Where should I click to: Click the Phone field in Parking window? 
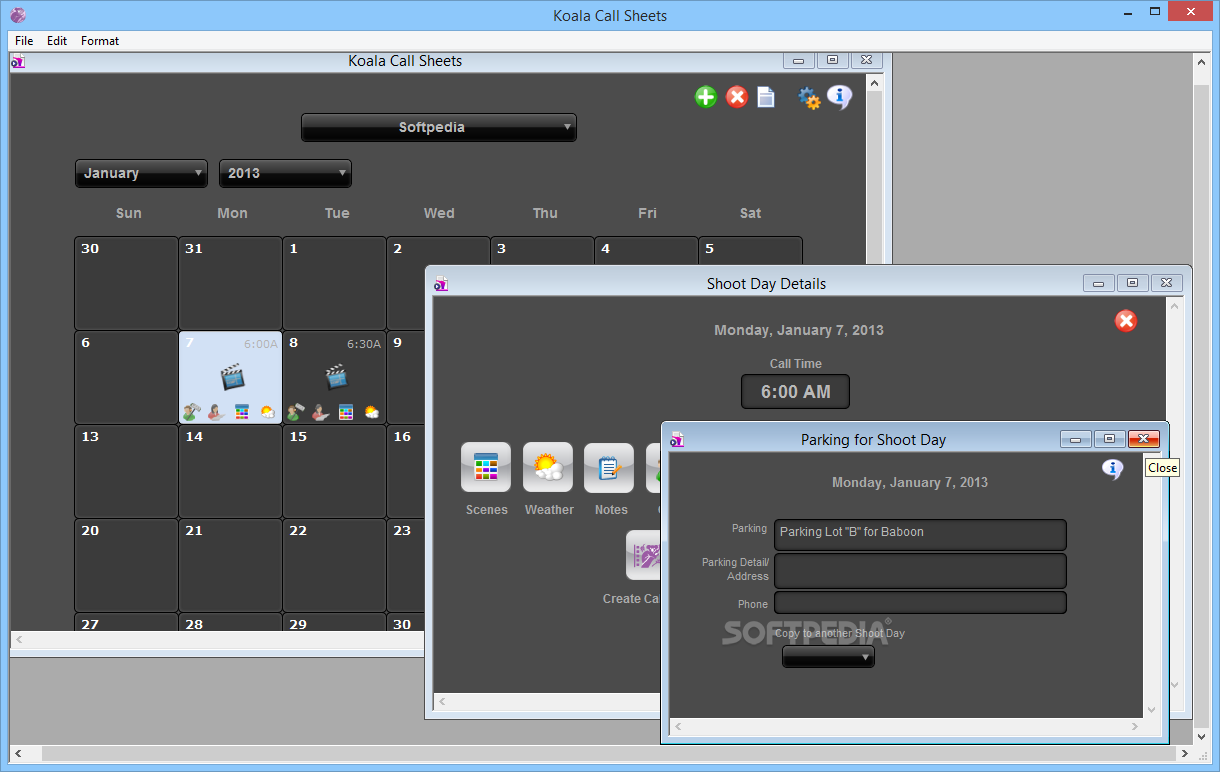click(x=920, y=602)
